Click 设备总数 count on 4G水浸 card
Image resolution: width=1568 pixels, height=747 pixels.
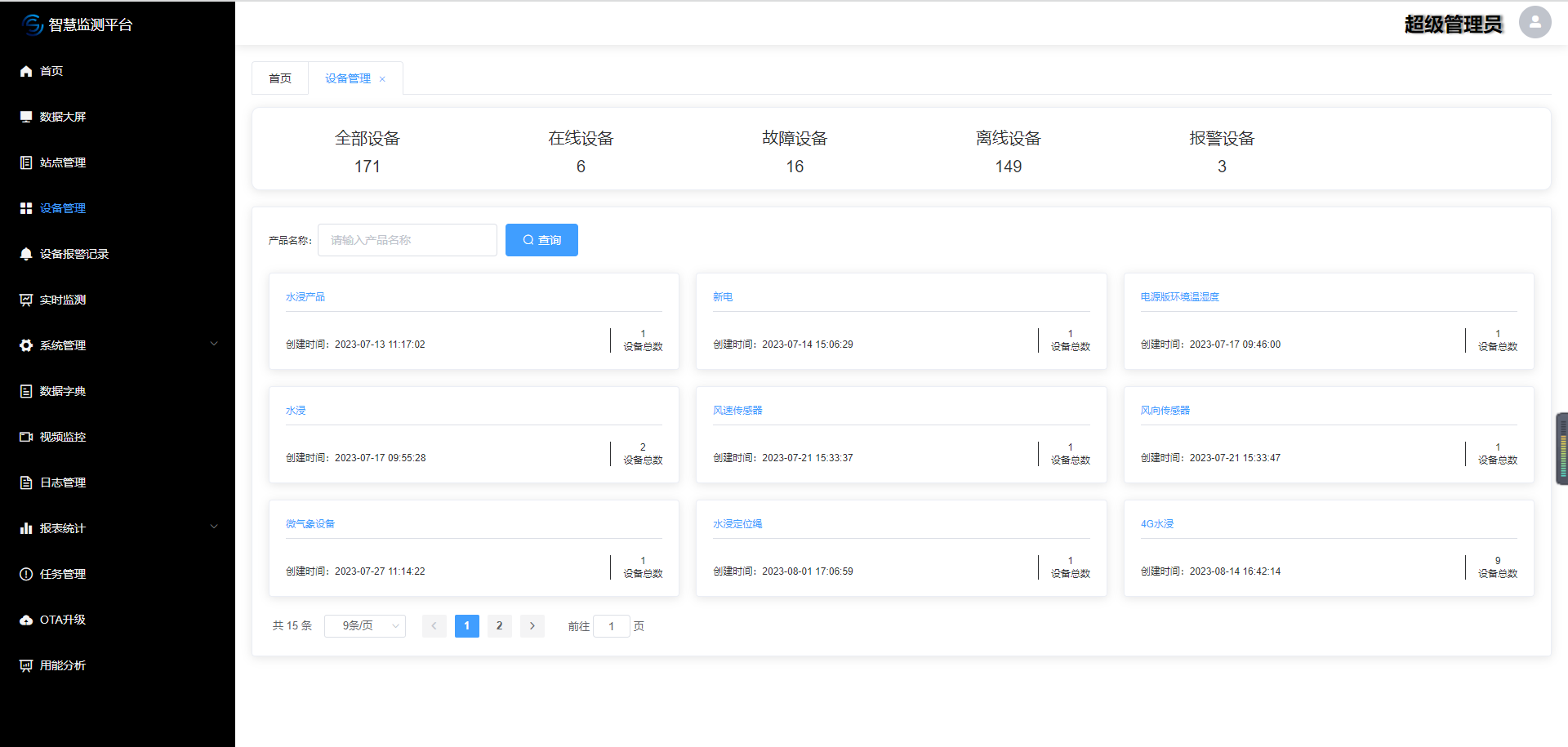point(1498,567)
